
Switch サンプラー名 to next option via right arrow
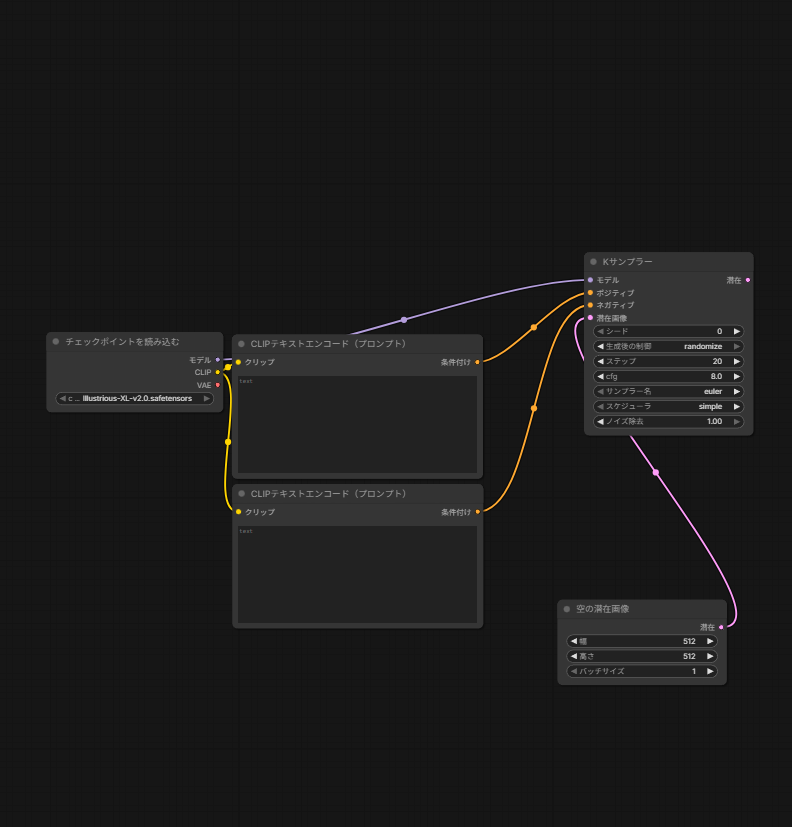[737, 391]
